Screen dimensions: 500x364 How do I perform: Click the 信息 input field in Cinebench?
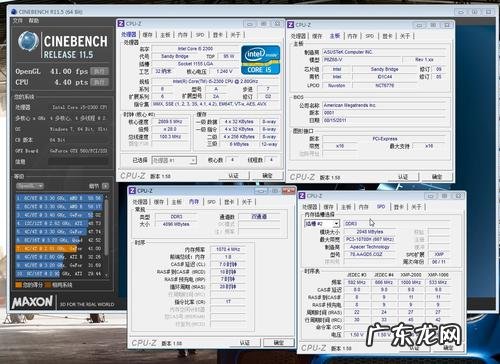tap(78, 162)
